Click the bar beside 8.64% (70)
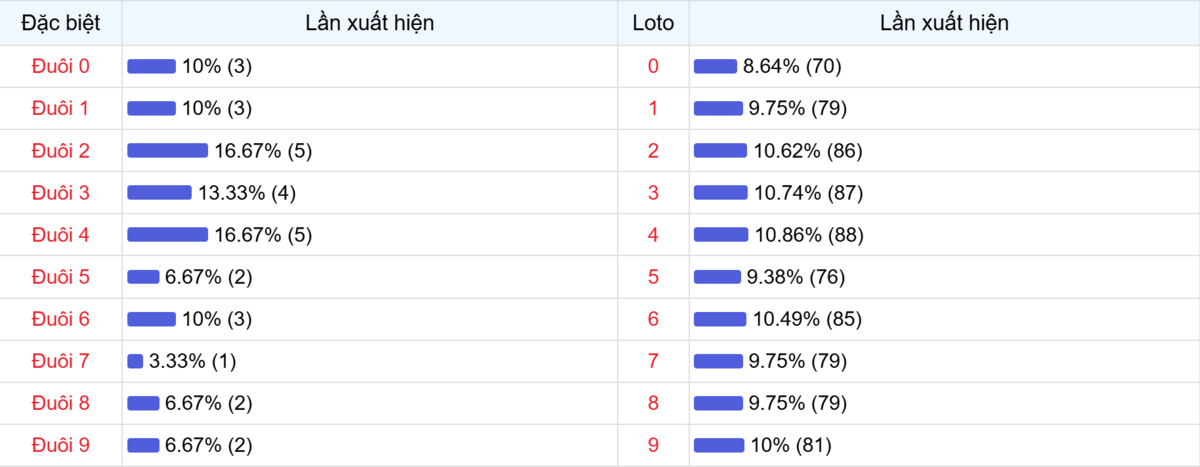The image size is (1200, 467). 715,67
